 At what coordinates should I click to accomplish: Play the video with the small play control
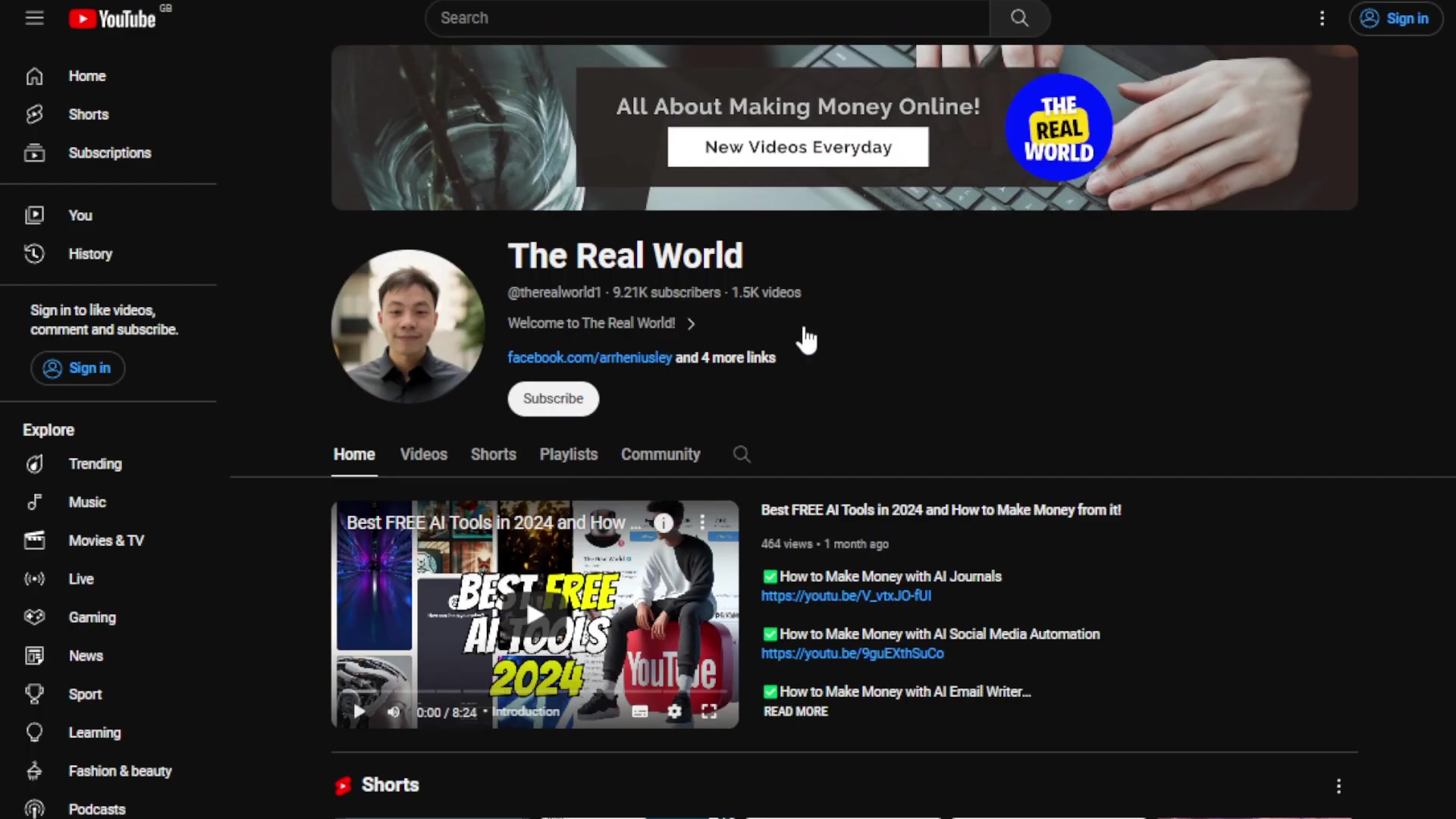pyautogui.click(x=359, y=711)
